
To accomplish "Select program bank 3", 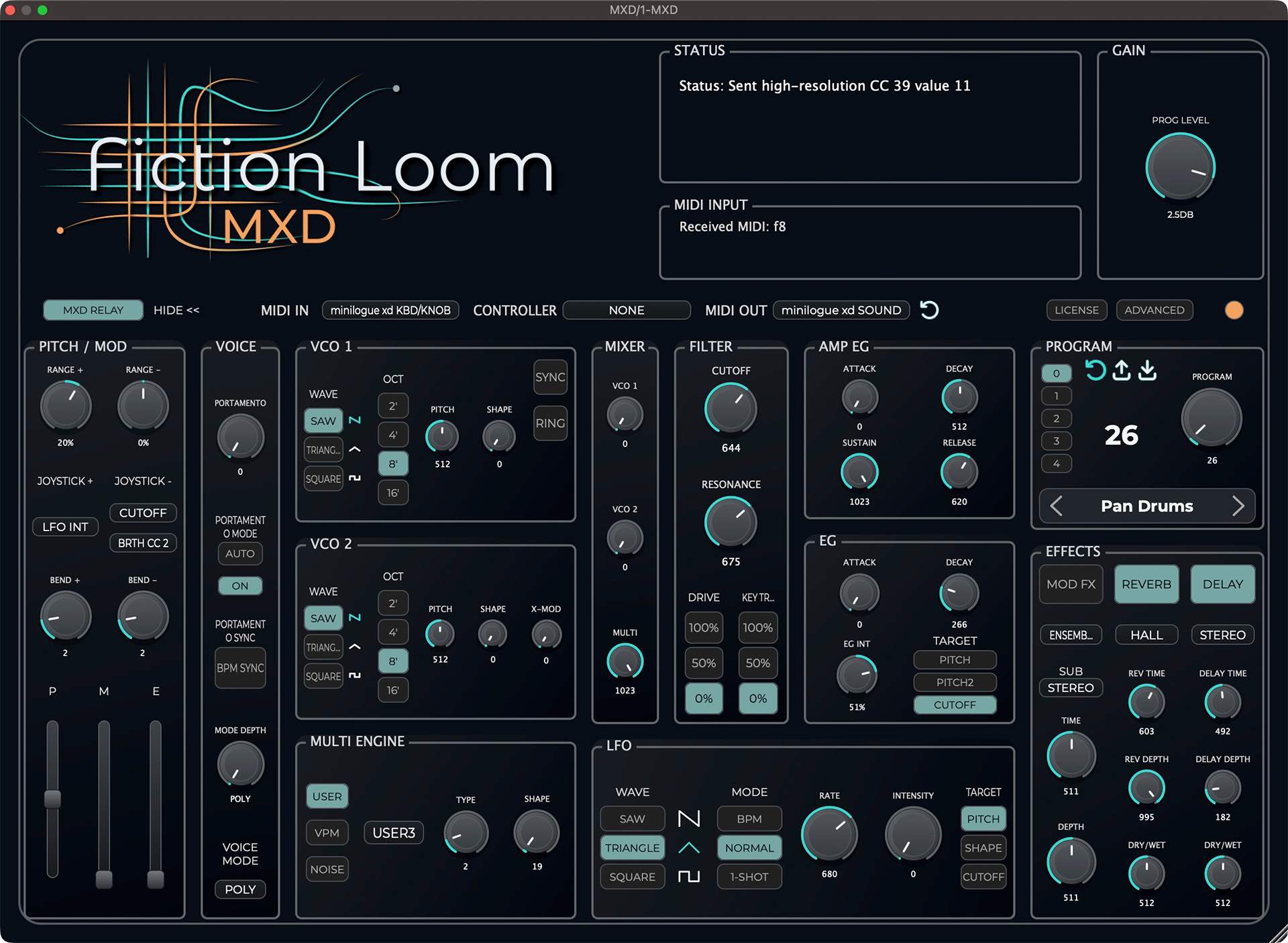I will pos(1057,441).
